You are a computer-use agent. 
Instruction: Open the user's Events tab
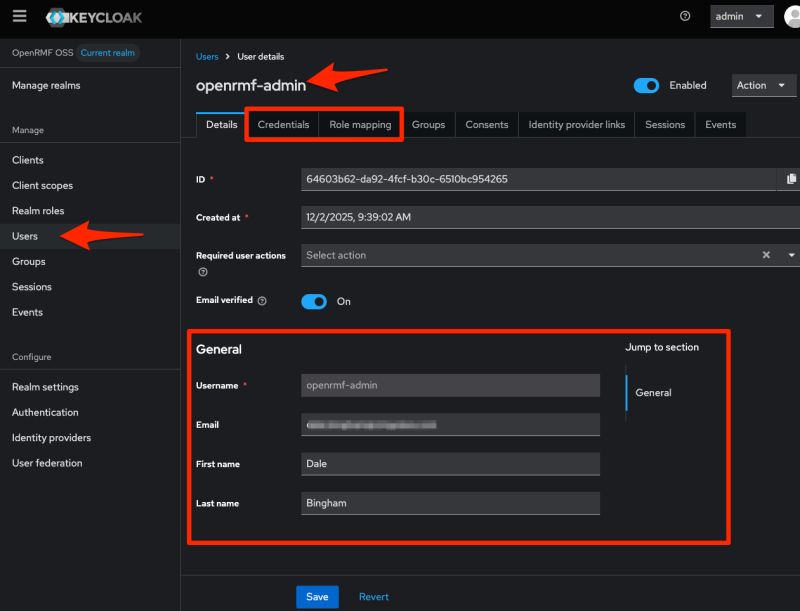[x=720, y=125]
